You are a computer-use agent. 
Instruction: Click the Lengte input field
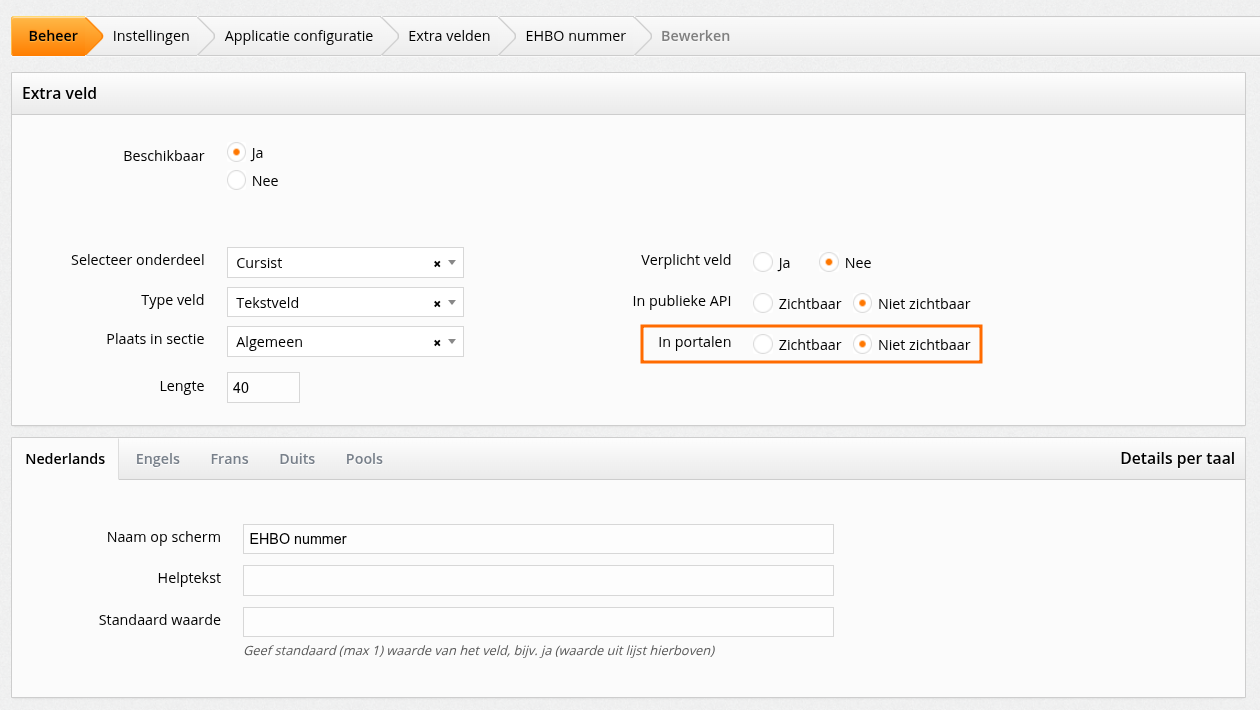[x=264, y=387]
